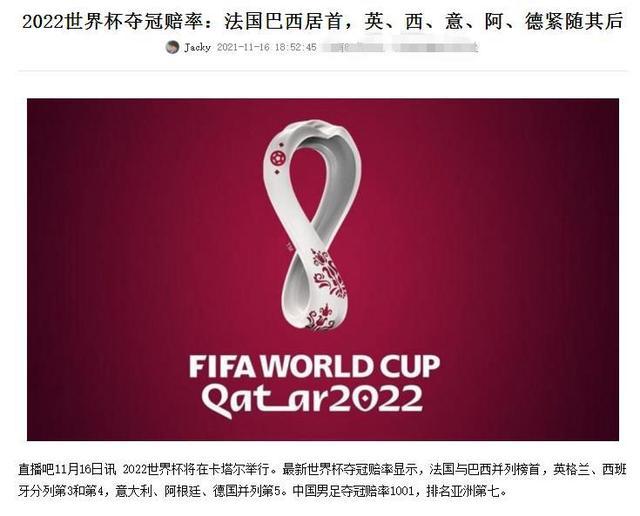This screenshot has width=640, height=516.
Task: Click the small diamond mark below the football icon
Action: [278, 172]
